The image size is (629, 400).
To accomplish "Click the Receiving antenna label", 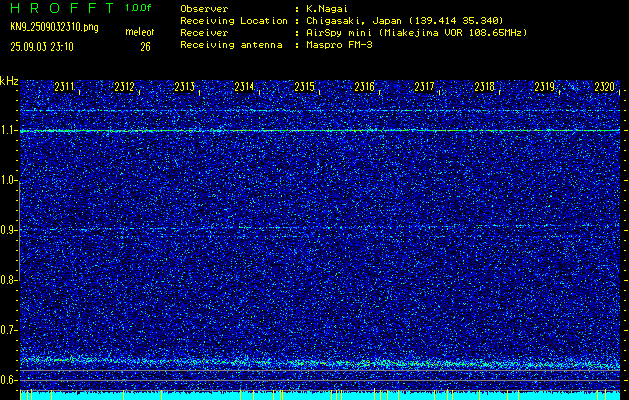I will [x=231, y=45].
